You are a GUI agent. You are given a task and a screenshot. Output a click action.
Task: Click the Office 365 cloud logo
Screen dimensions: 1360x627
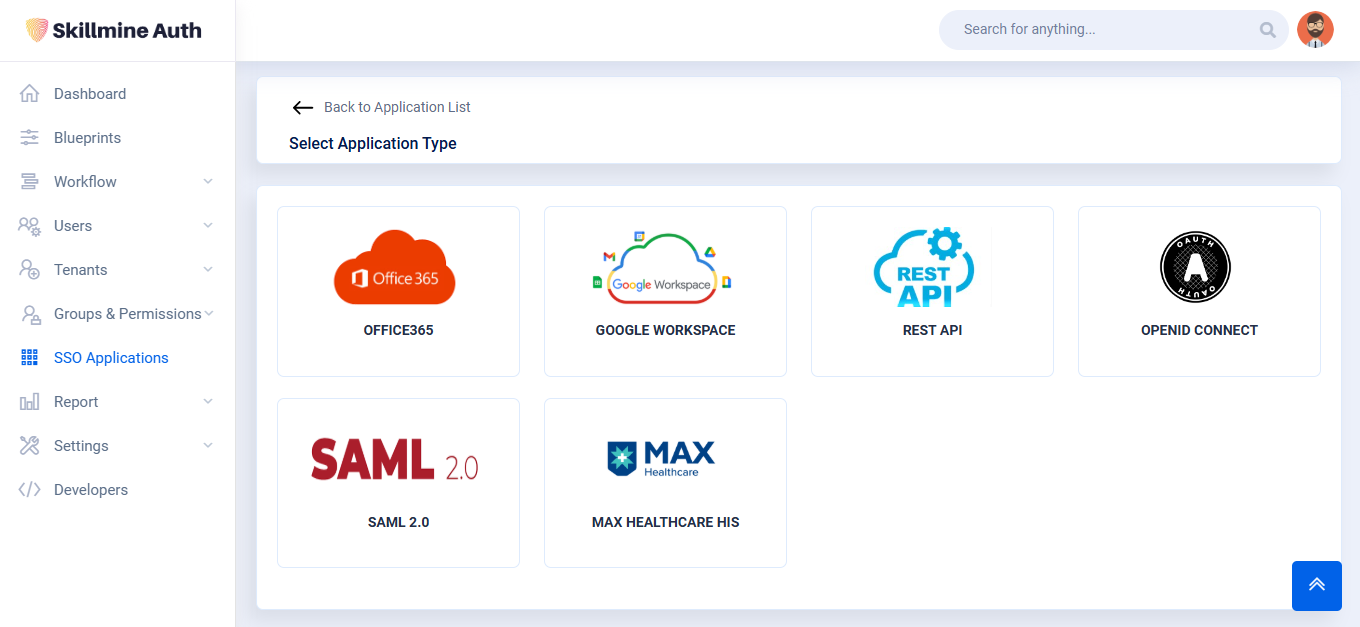[x=395, y=268]
